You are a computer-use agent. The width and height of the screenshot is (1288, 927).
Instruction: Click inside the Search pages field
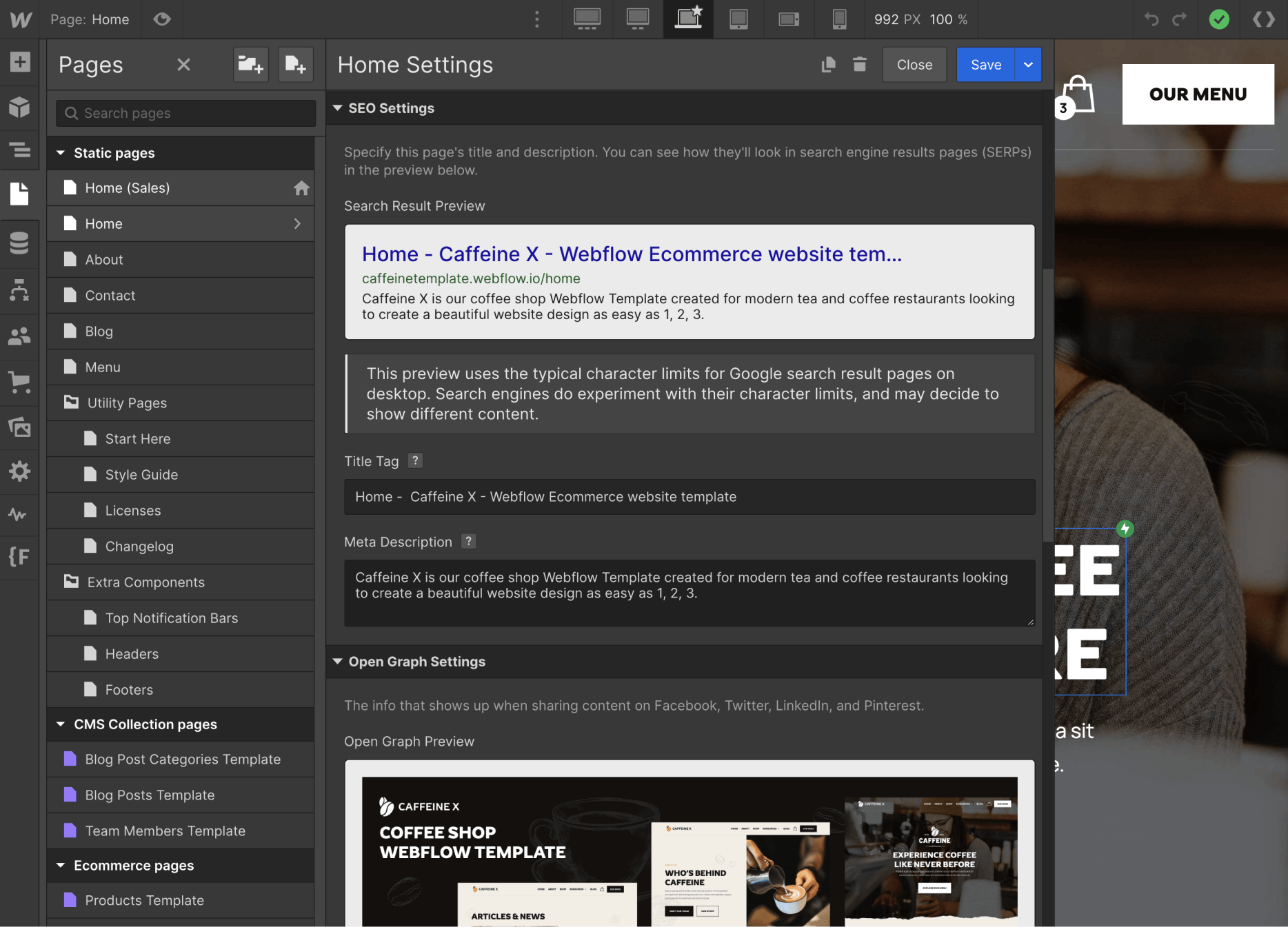pyautogui.click(x=184, y=113)
